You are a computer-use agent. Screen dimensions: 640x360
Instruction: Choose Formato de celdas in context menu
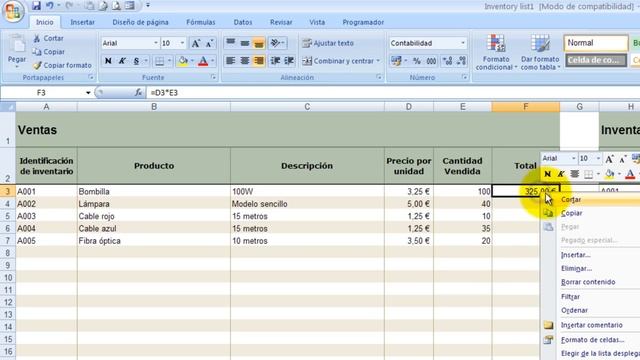[x=592, y=340]
